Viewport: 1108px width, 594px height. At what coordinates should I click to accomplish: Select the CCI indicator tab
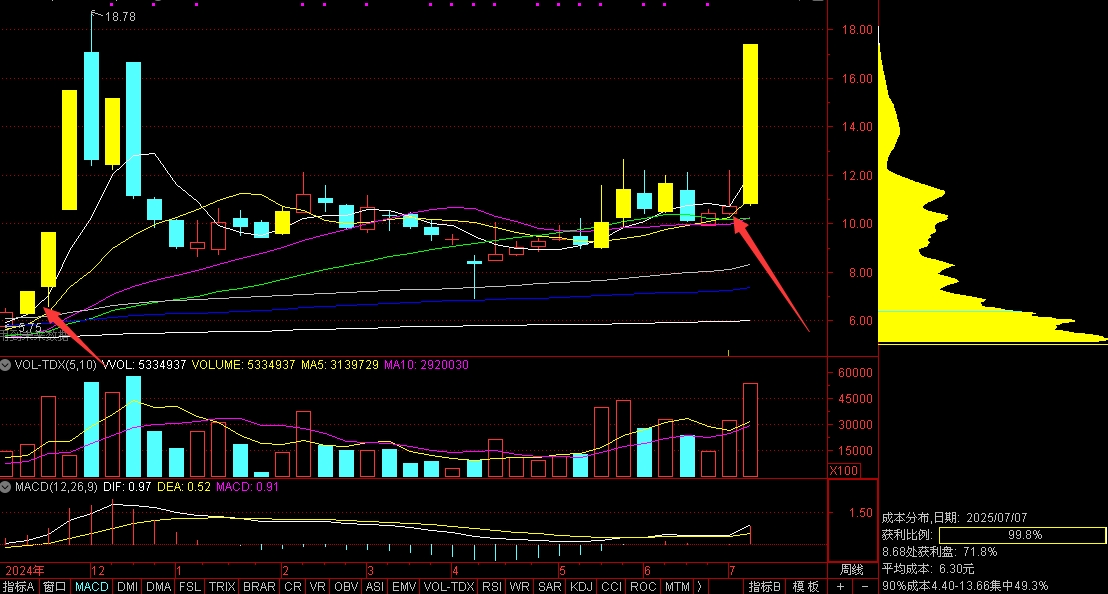click(611, 587)
